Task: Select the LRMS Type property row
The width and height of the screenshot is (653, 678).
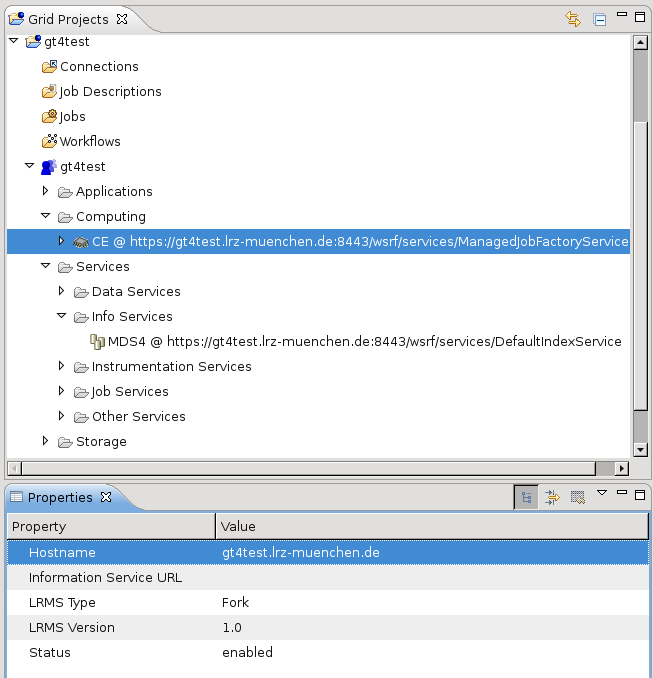Action: pos(328,602)
